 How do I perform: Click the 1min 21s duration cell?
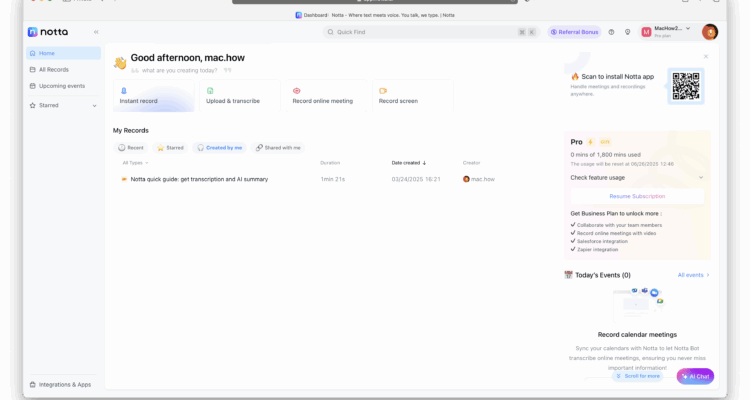pos(332,179)
